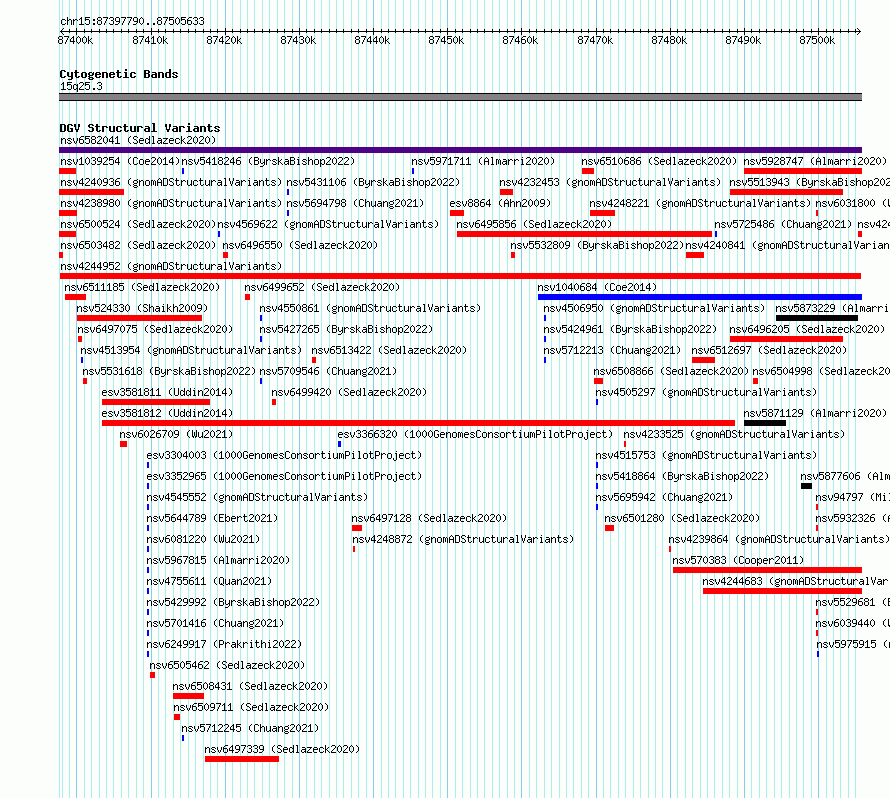Select nsv5712245 (Chuang2021) variant

click(250, 728)
